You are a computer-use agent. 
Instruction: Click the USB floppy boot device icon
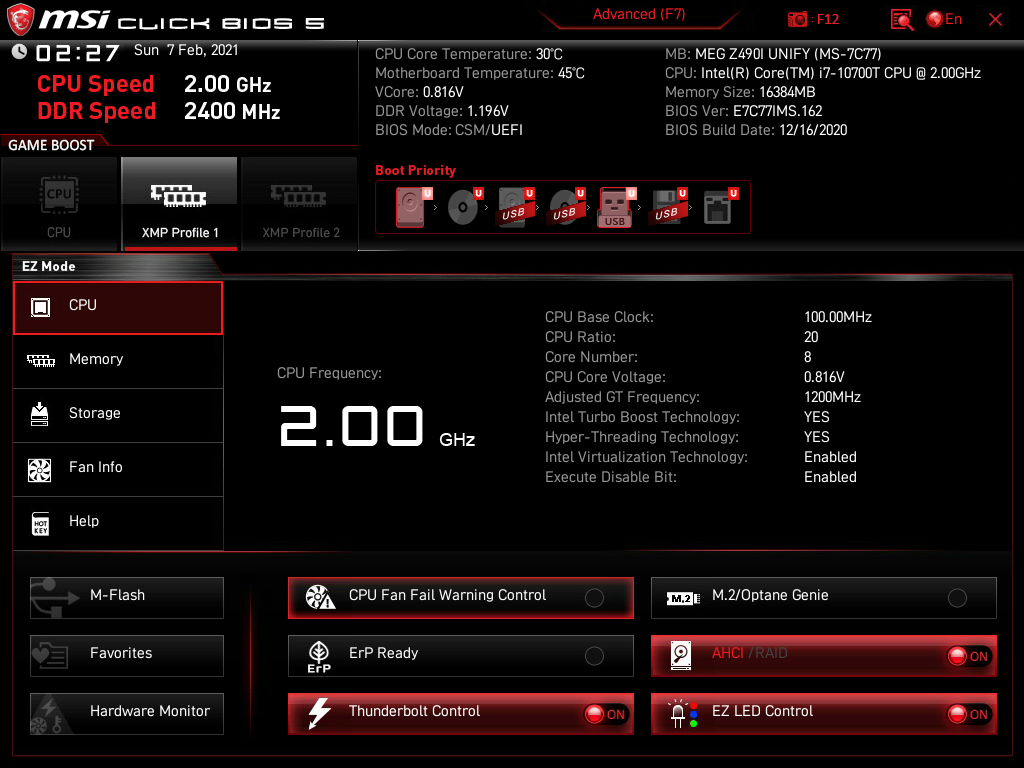(x=666, y=208)
